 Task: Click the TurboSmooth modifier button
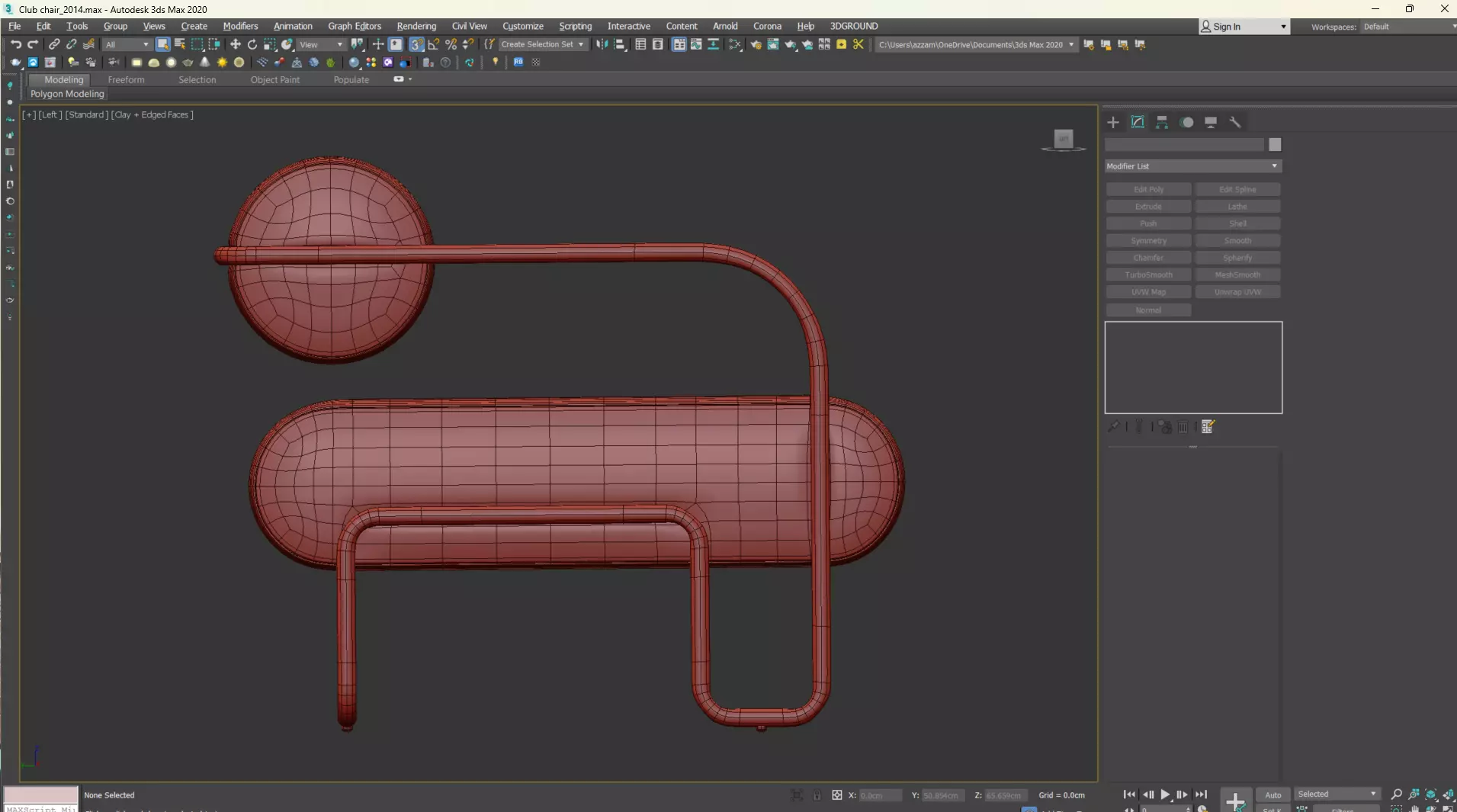point(1148,274)
